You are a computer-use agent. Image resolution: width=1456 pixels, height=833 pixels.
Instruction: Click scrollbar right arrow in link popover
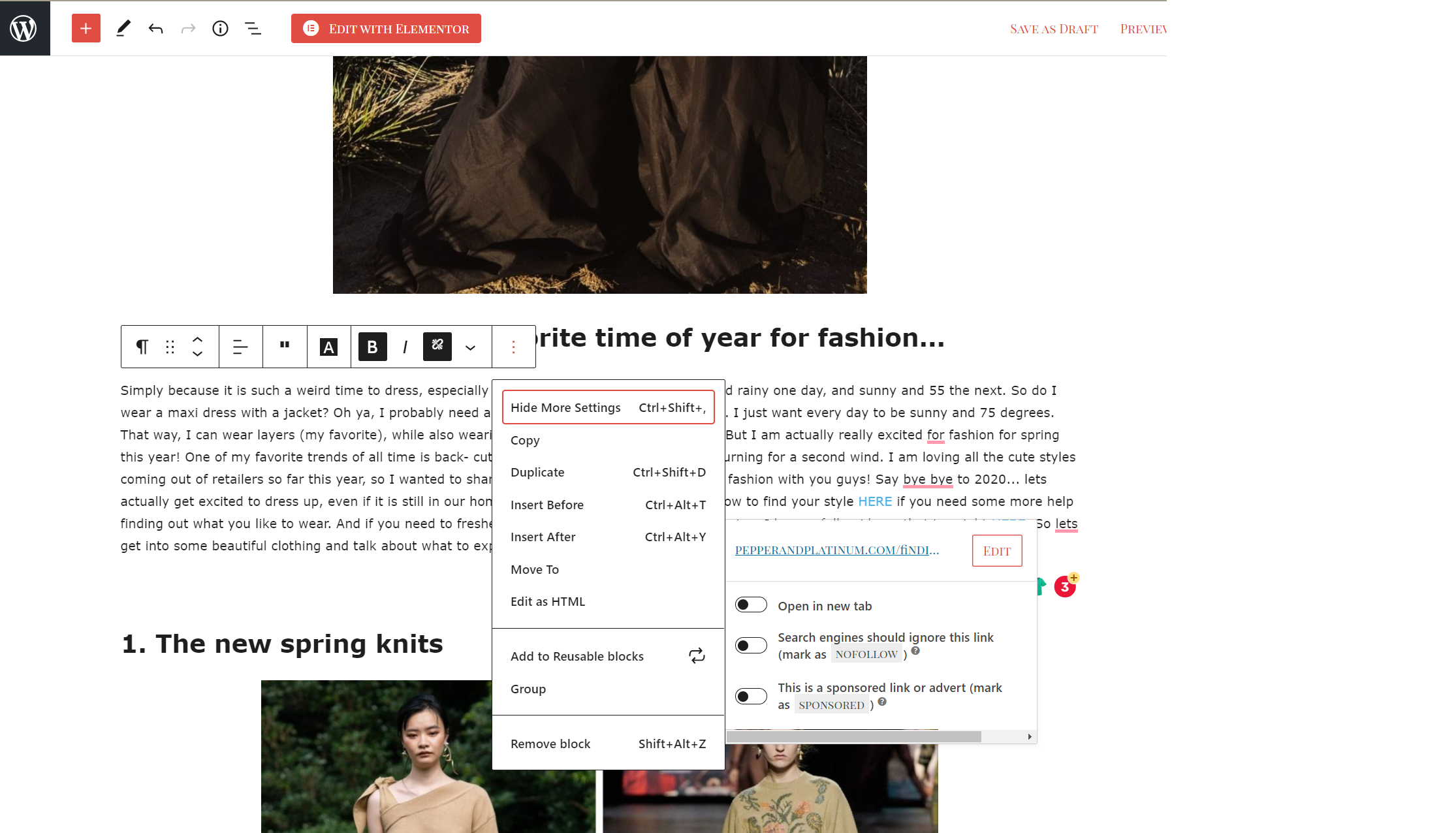click(x=1030, y=736)
